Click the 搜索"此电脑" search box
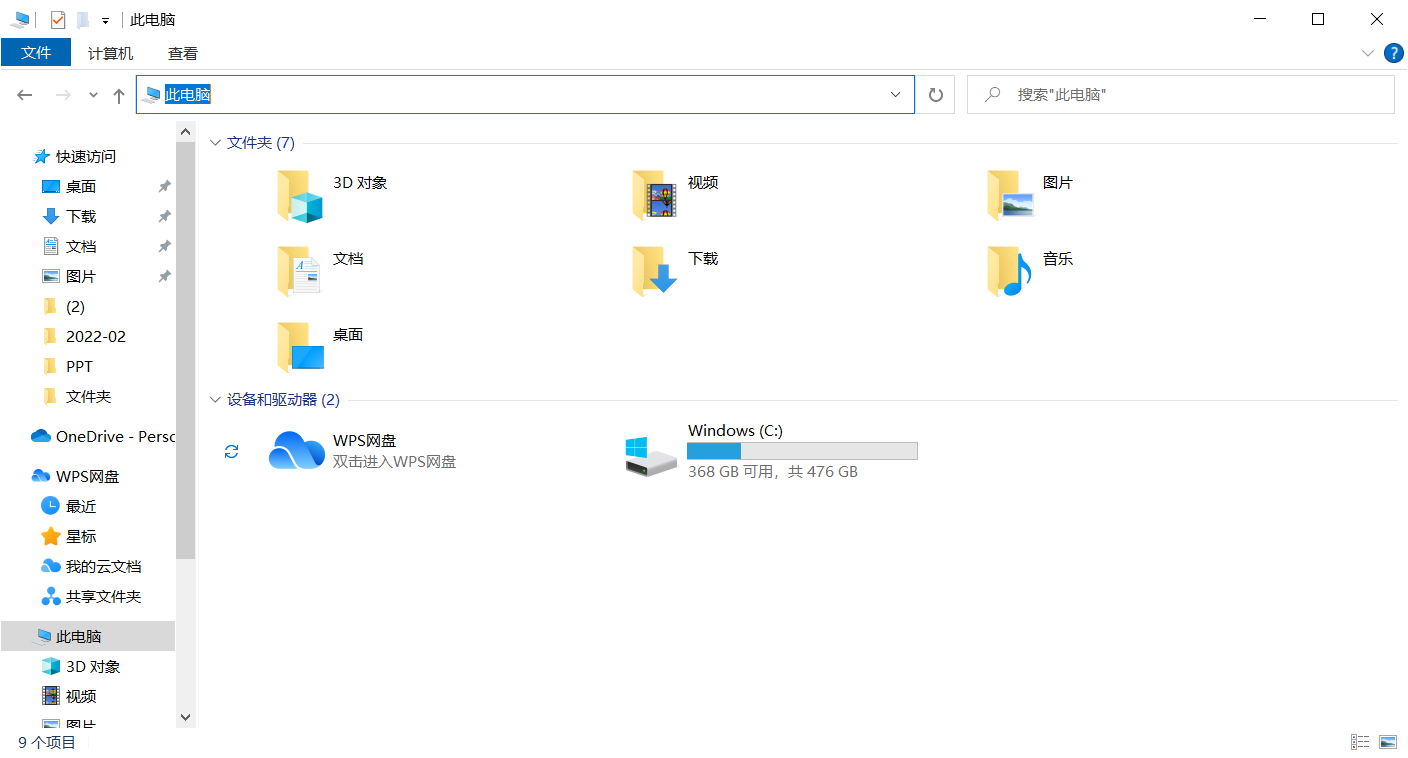The width and height of the screenshot is (1408, 758). click(x=1180, y=95)
